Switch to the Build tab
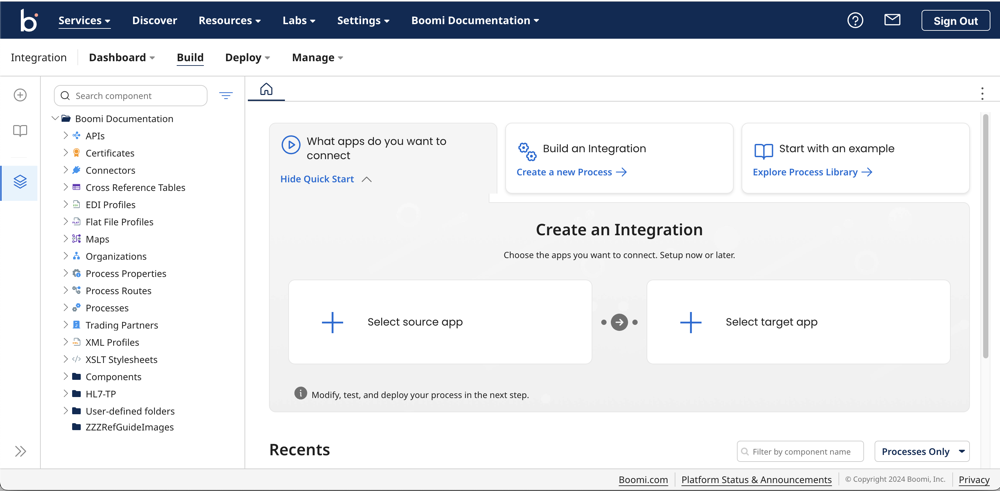 click(x=190, y=57)
